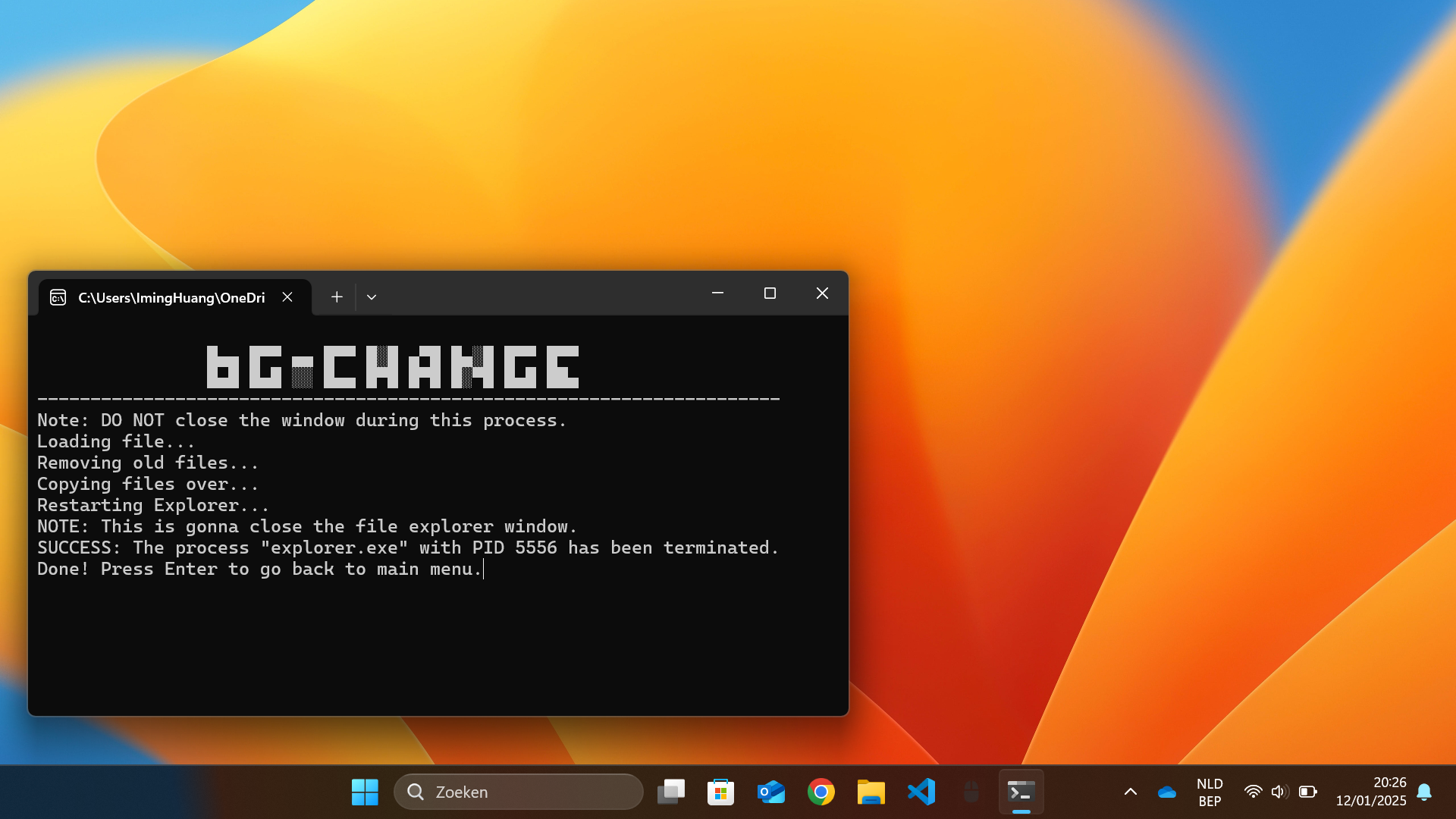Click the Windows Terminal taskbar icon

[x=1021, y=792]
